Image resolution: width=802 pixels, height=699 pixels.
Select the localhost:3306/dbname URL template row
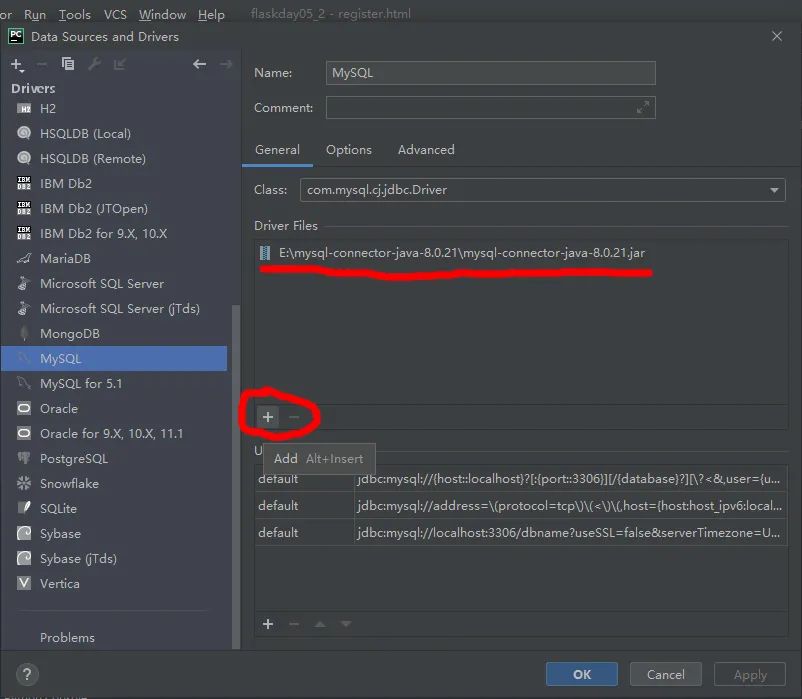(521, 532)
